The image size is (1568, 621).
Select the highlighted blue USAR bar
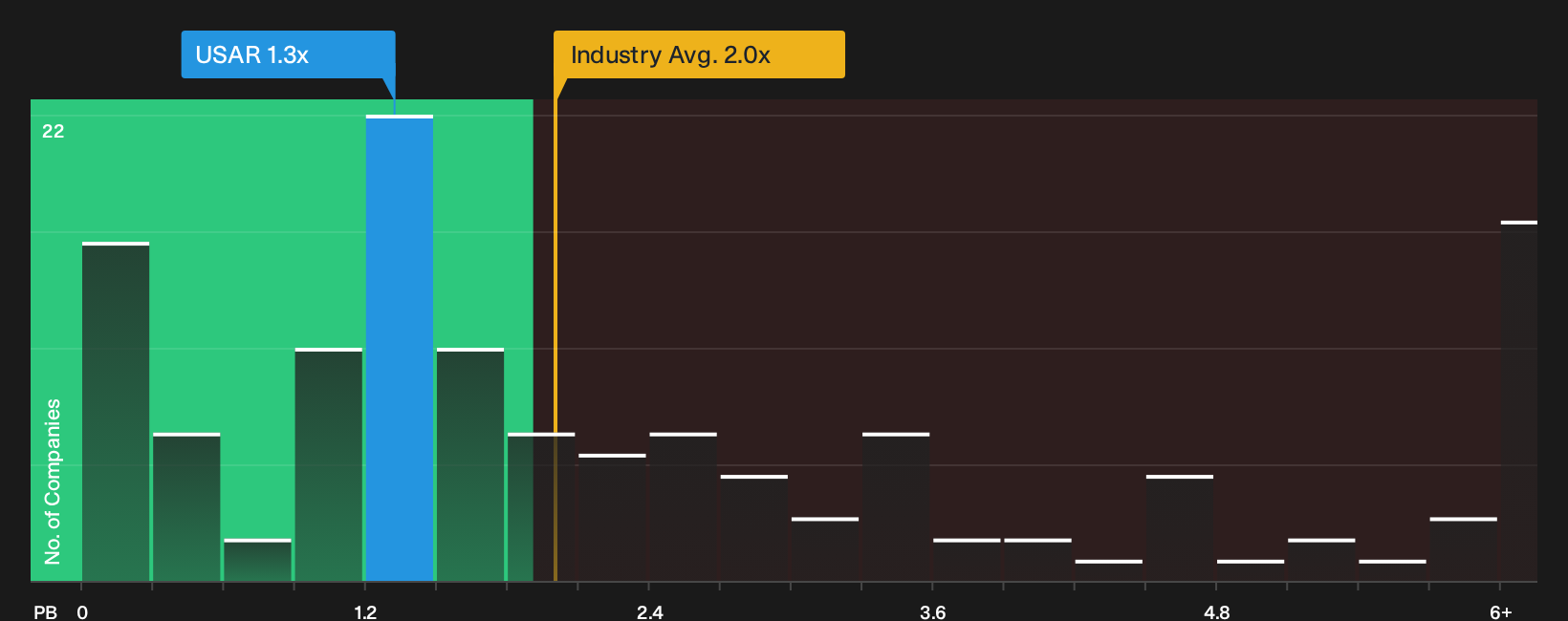point(400,348)
